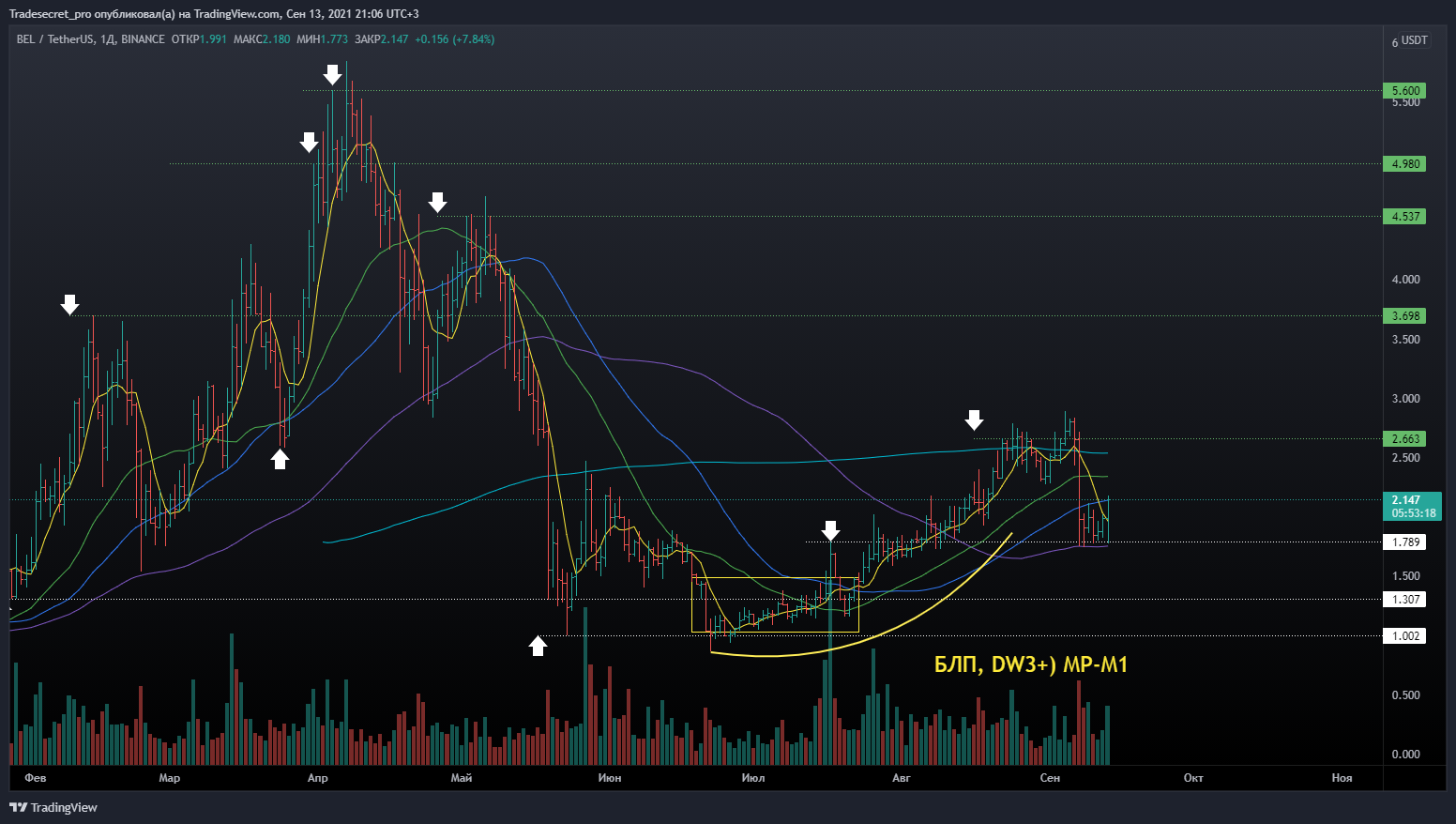Click the 4.537 price level label

tap(1404, 217)
